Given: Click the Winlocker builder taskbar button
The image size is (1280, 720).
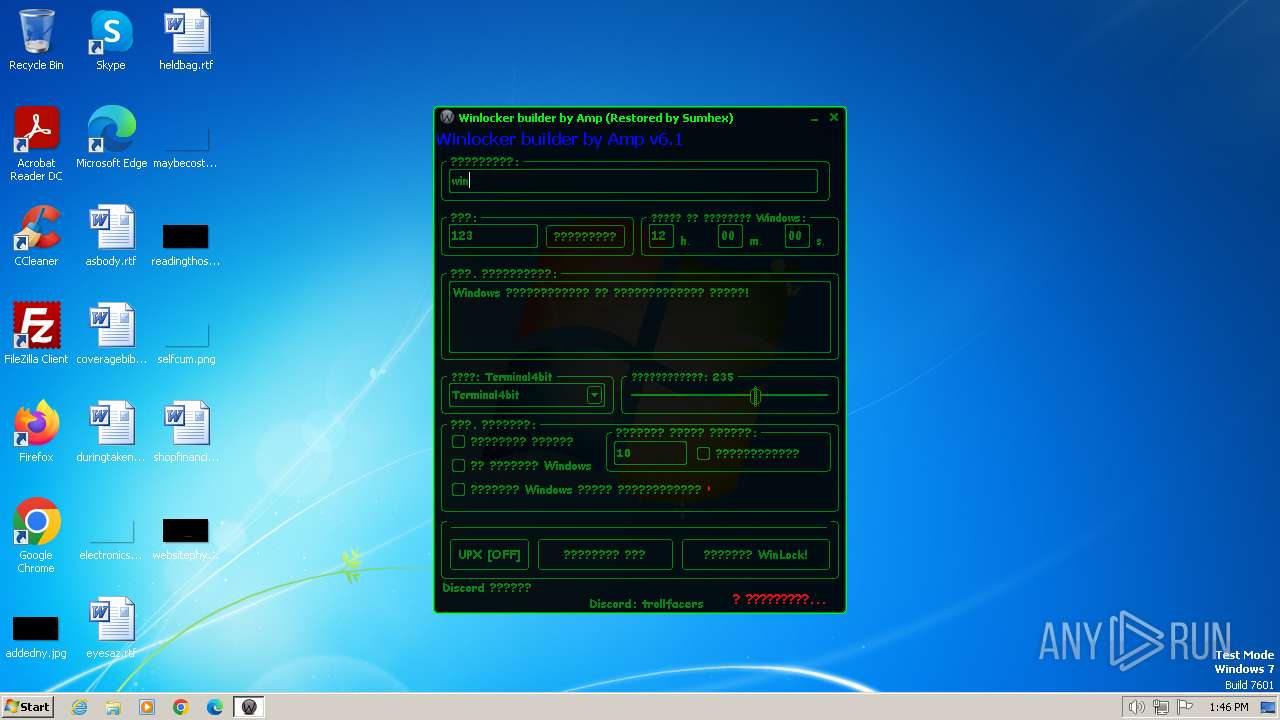Looking at the screenshot, I should [249, 707].
